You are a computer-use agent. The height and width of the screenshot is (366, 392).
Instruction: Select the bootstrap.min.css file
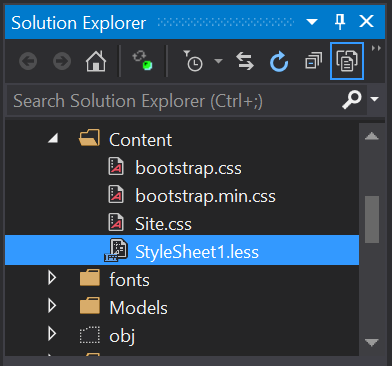(205, 196)
